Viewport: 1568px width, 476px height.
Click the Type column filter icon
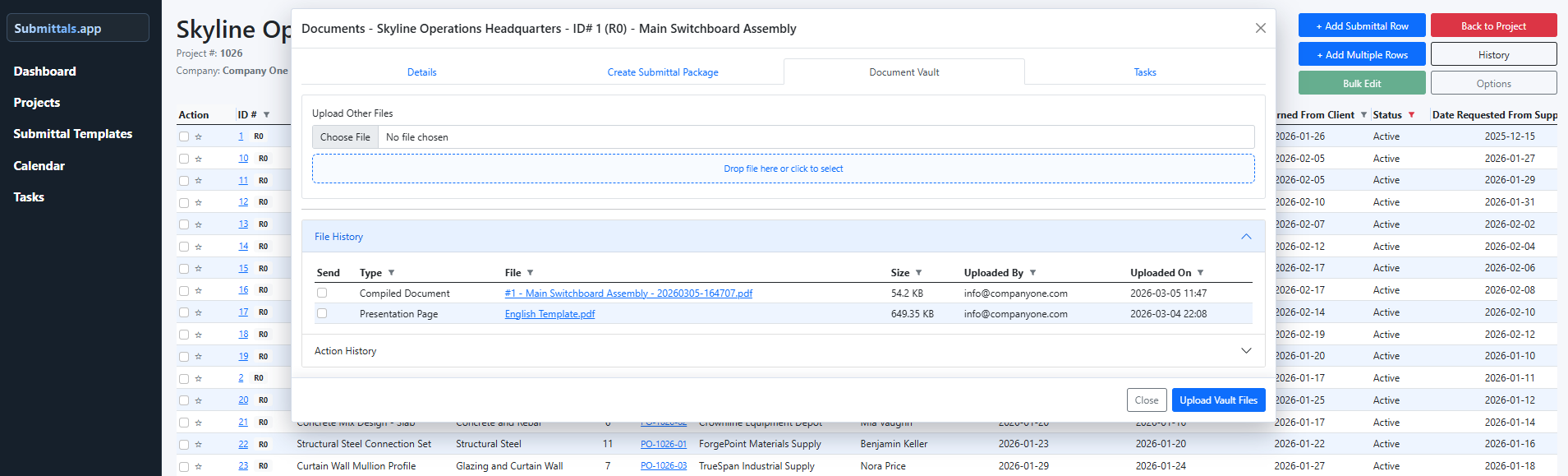(391, 273)
